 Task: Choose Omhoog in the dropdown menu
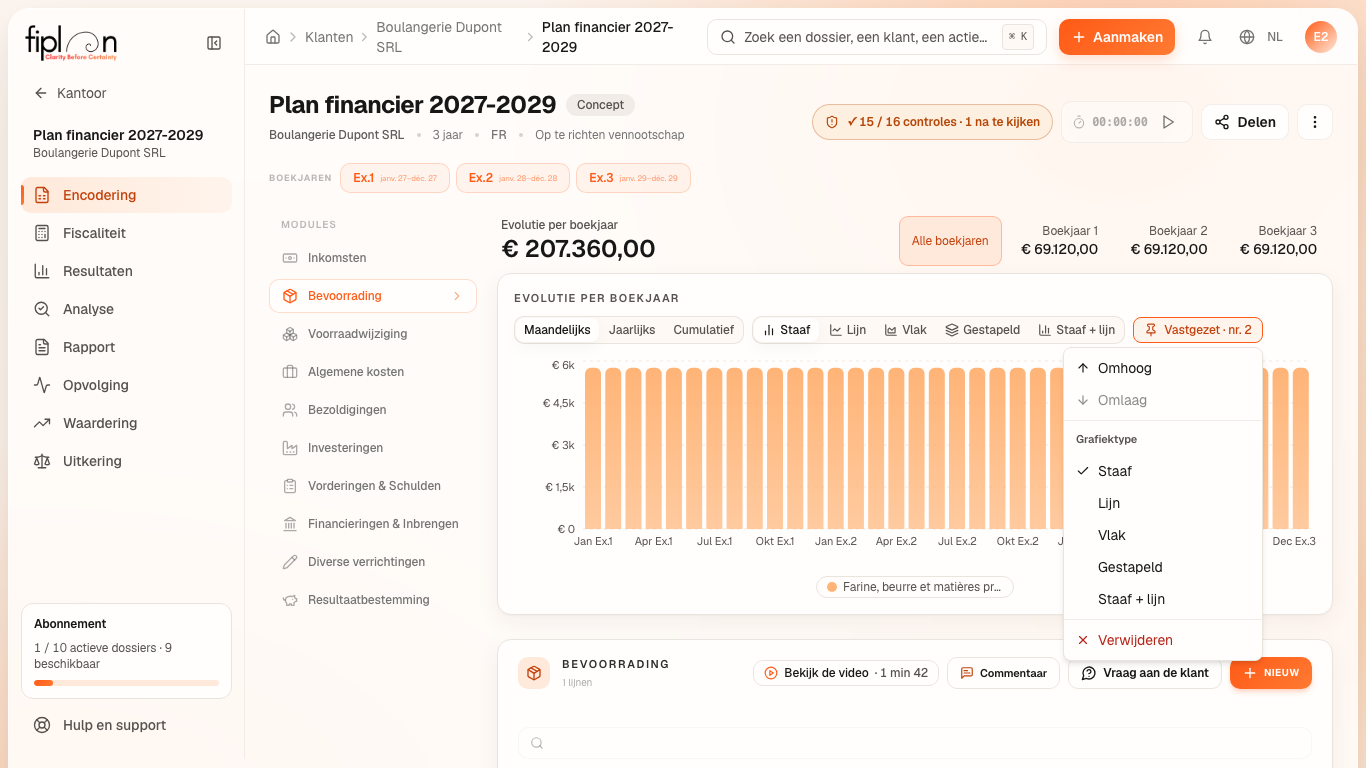pos(1163,368)
